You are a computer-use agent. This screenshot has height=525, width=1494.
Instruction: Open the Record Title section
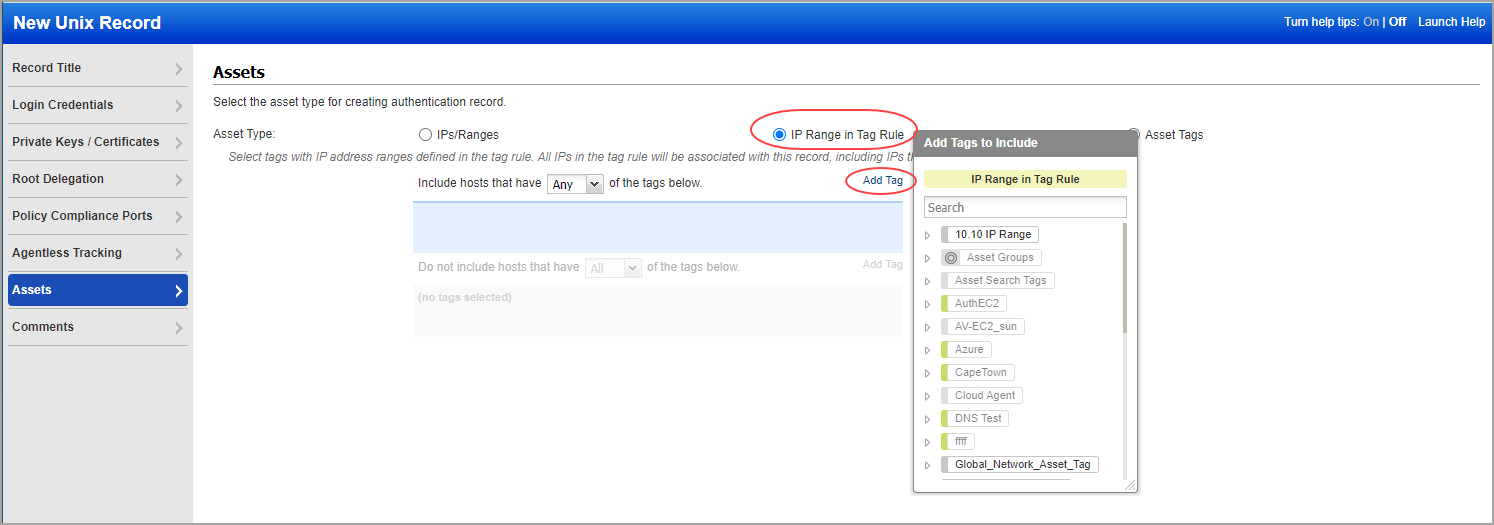98,68
